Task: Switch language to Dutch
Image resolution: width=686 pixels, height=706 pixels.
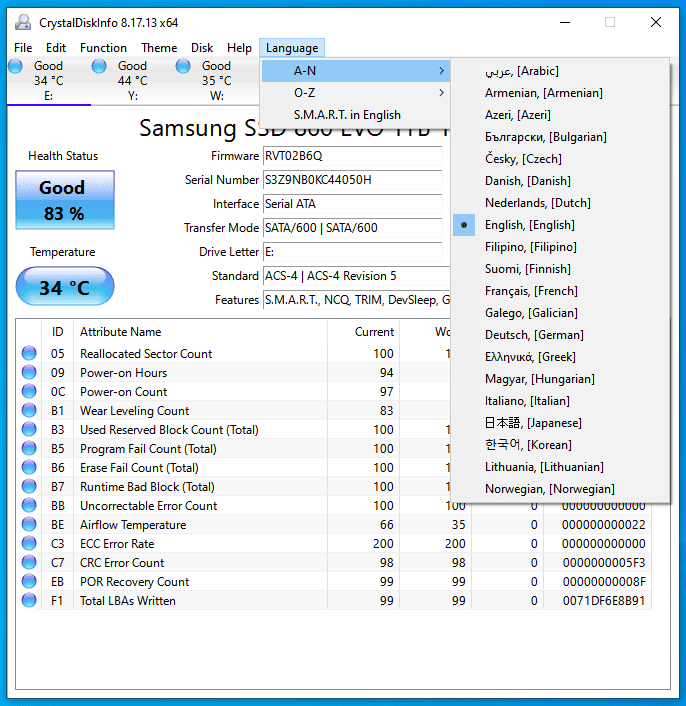Action: 560,203
